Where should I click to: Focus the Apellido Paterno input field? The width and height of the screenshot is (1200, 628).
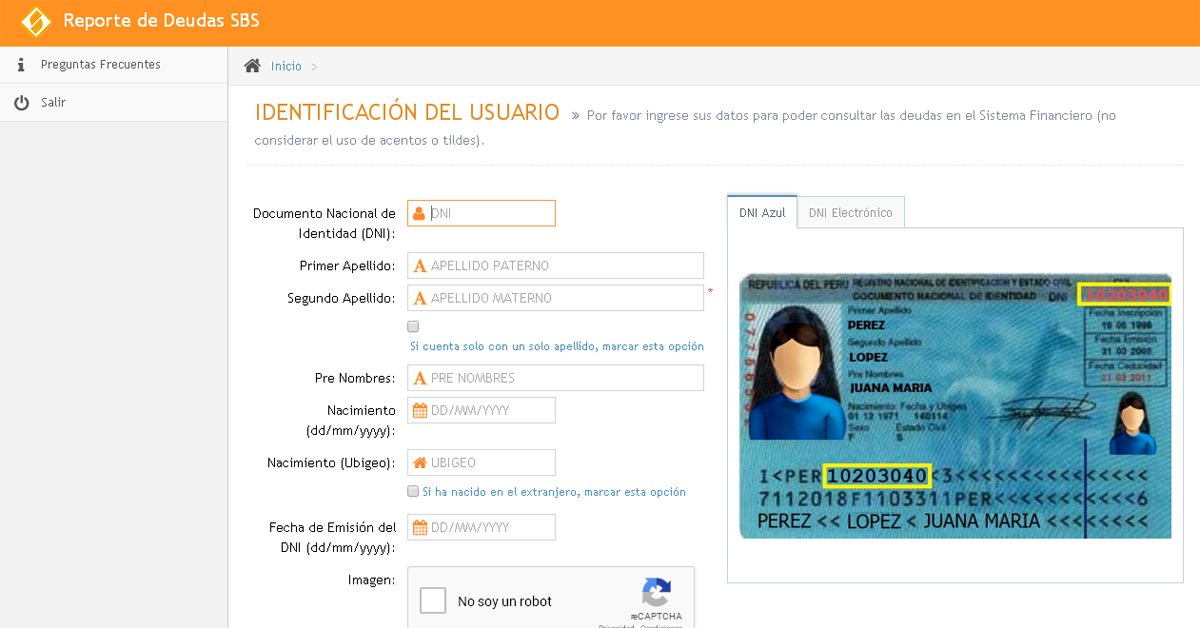click(x=555, y=266)
